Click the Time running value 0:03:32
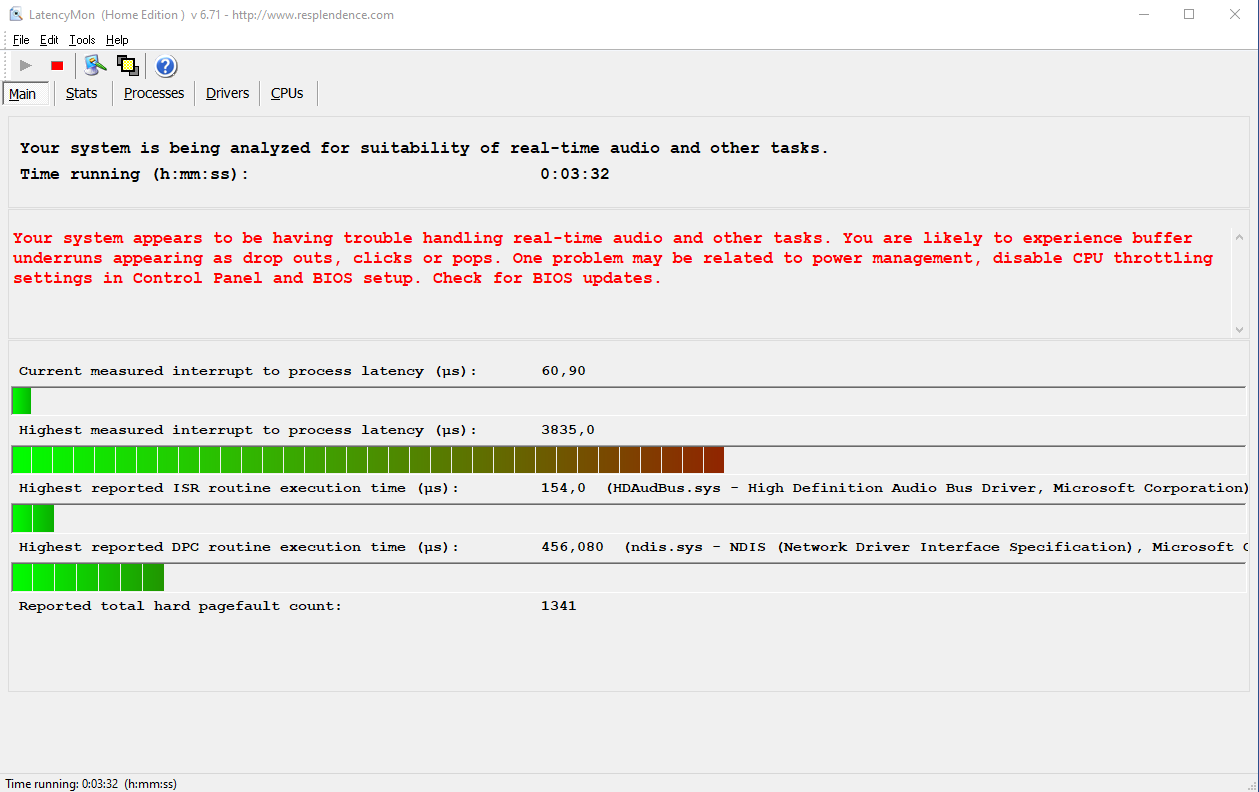Screen dimensions: 1259x792 coord(575,174)
